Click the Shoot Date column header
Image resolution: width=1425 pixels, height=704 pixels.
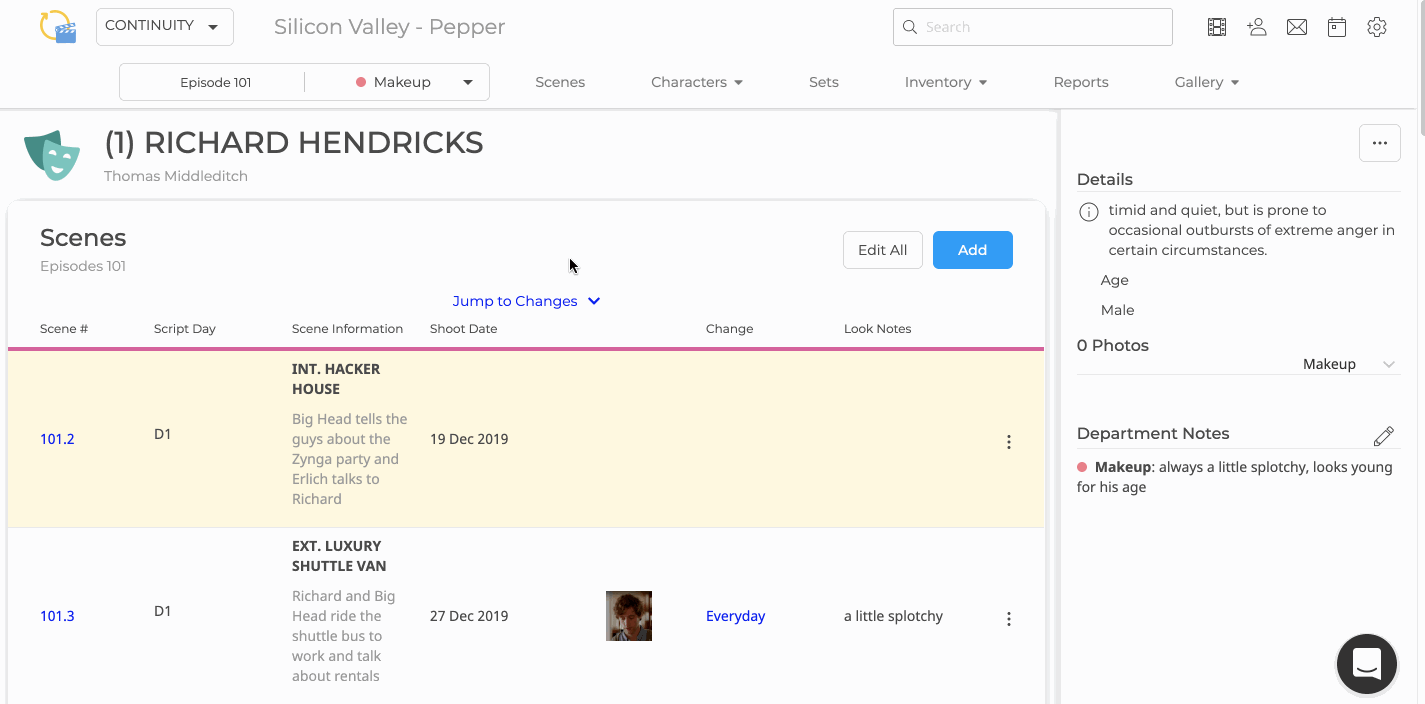click(x=464, y=329)
